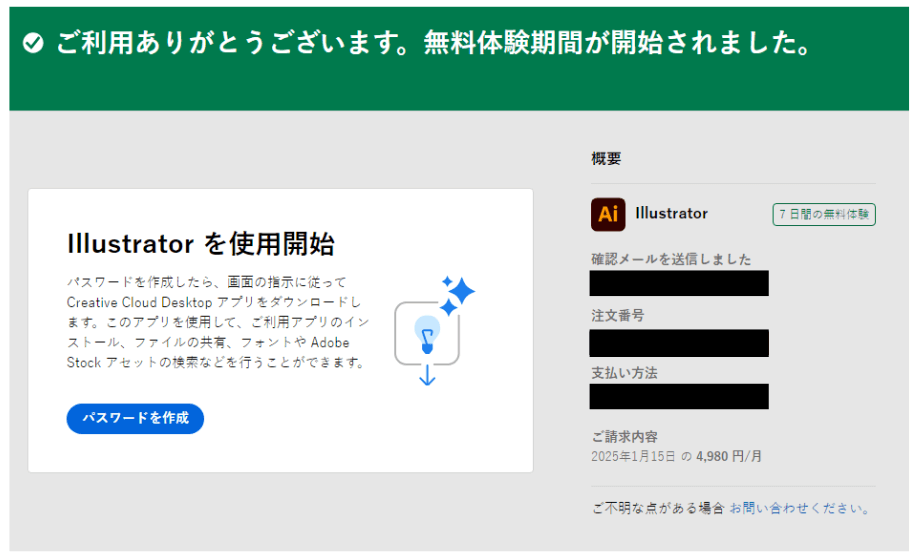Click the redacted box under 確認メールを送信しました

point(679,283)
